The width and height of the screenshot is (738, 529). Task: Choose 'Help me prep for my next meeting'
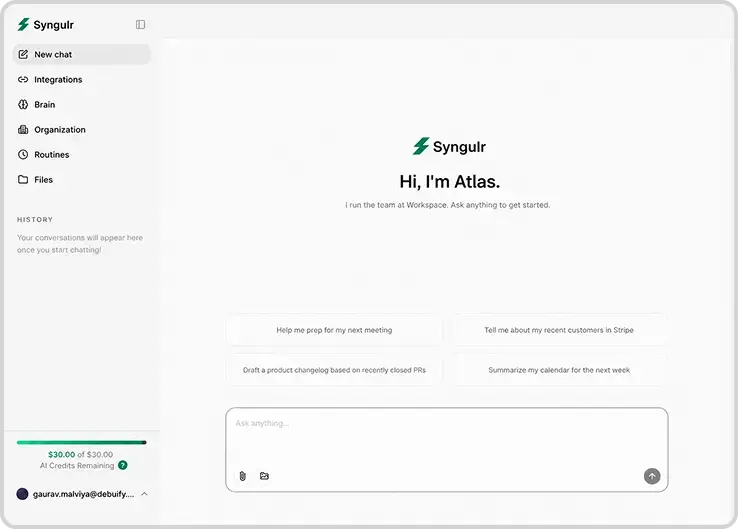tap(334, 330)
